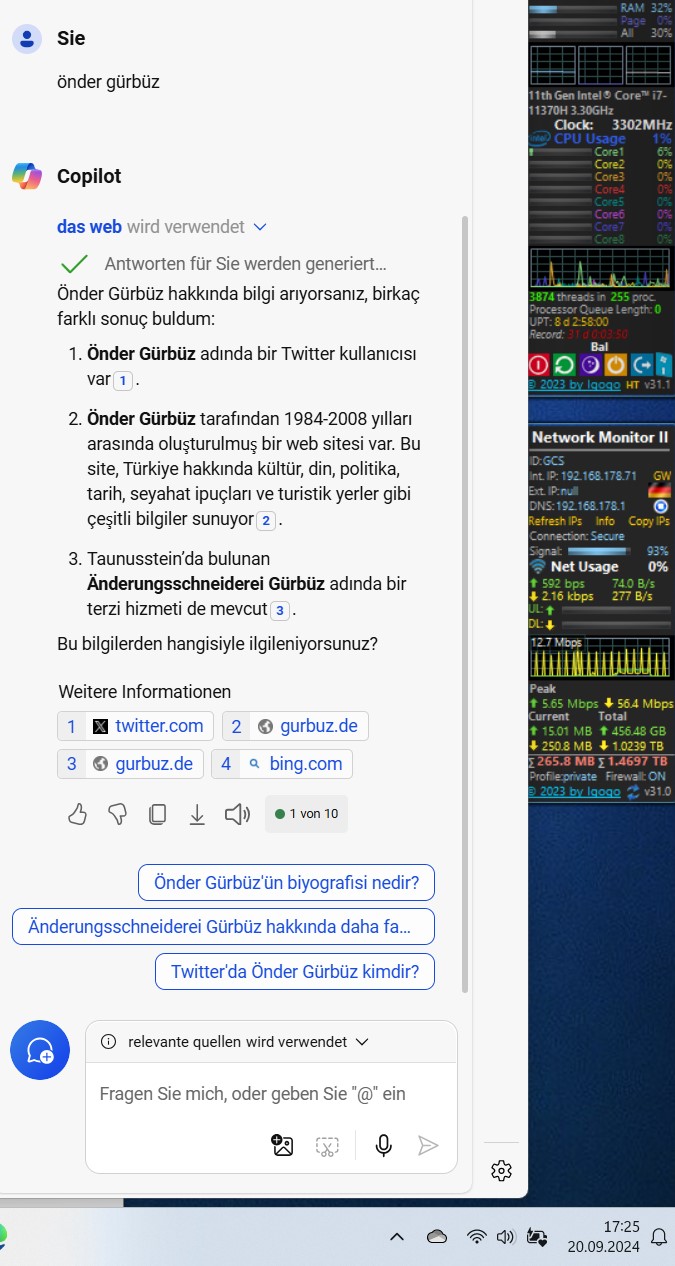This screenshot has width=675, height=1266.
Task: Open the cloud tray icon
Action: coord(437,1237)
